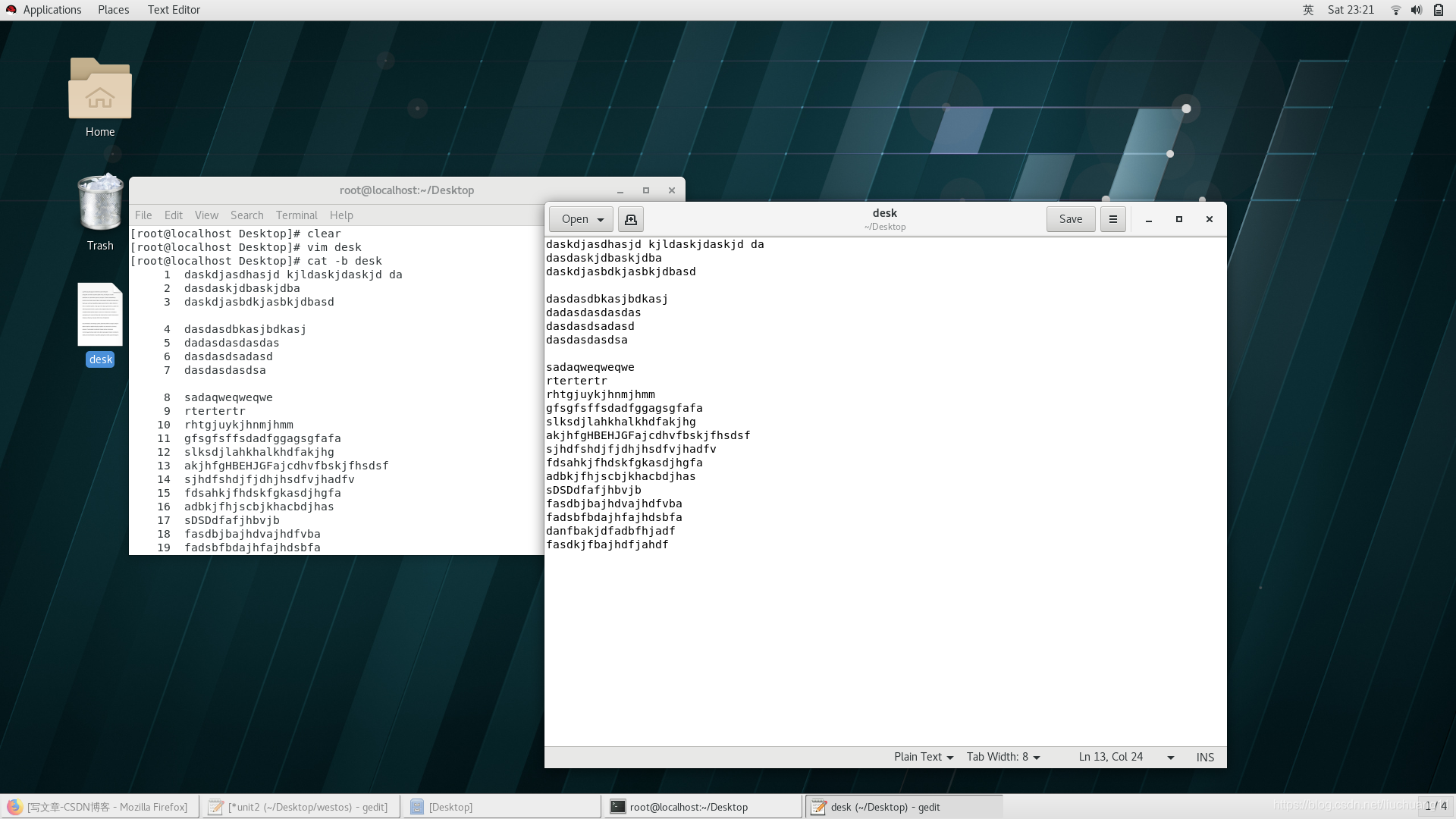Viewport: 1456px width, 819px height.
Task: Maximize the terminal window
Action: [x=646, y=190]
